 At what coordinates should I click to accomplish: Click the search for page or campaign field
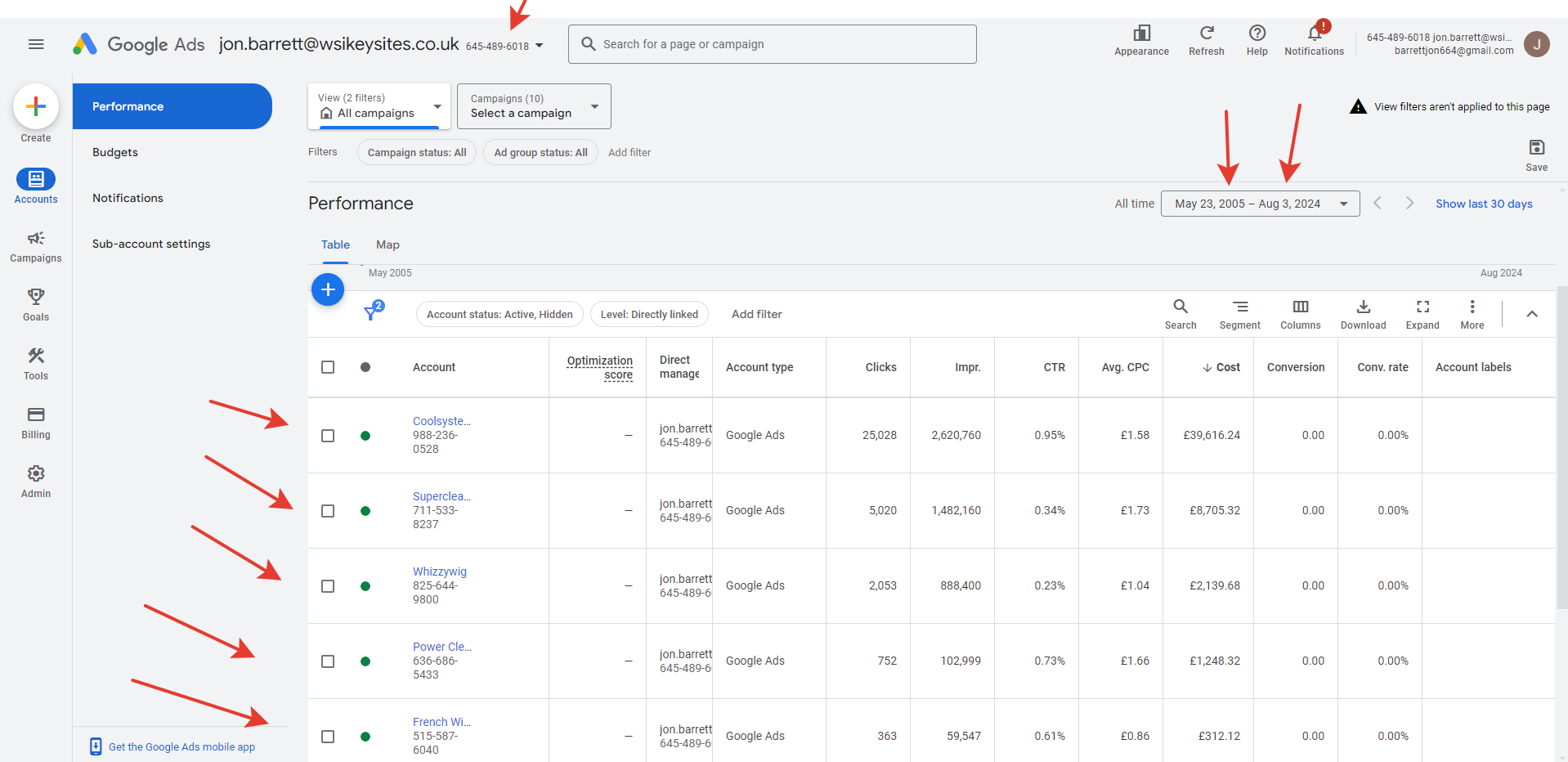coord(773,44)
